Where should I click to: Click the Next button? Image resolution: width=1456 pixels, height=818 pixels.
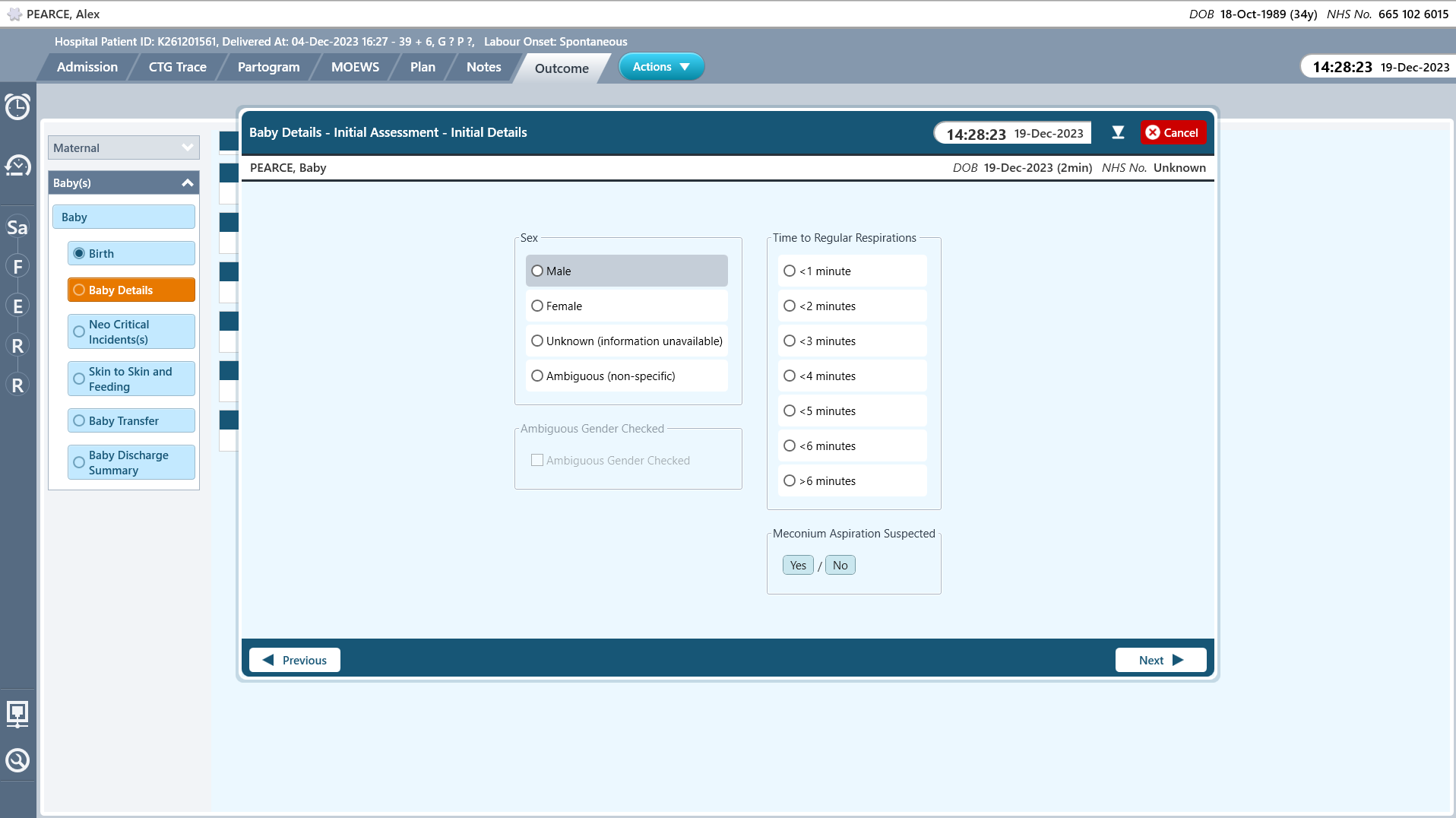(x=1160, y=660)
